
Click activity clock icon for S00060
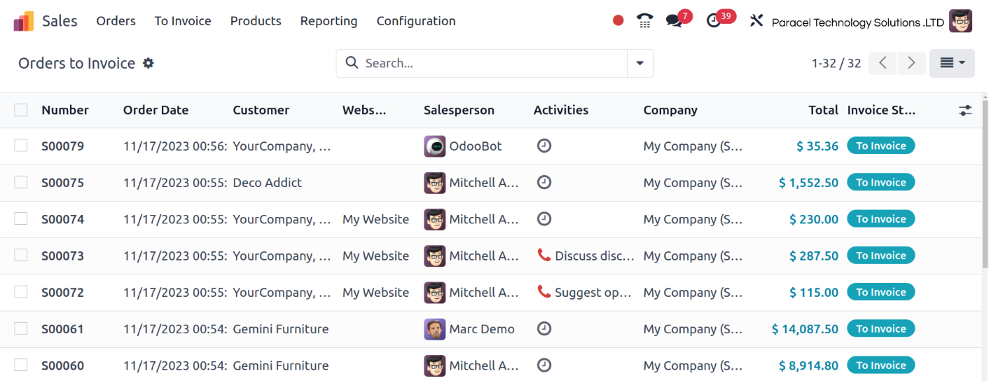click(x=544, y=365)
